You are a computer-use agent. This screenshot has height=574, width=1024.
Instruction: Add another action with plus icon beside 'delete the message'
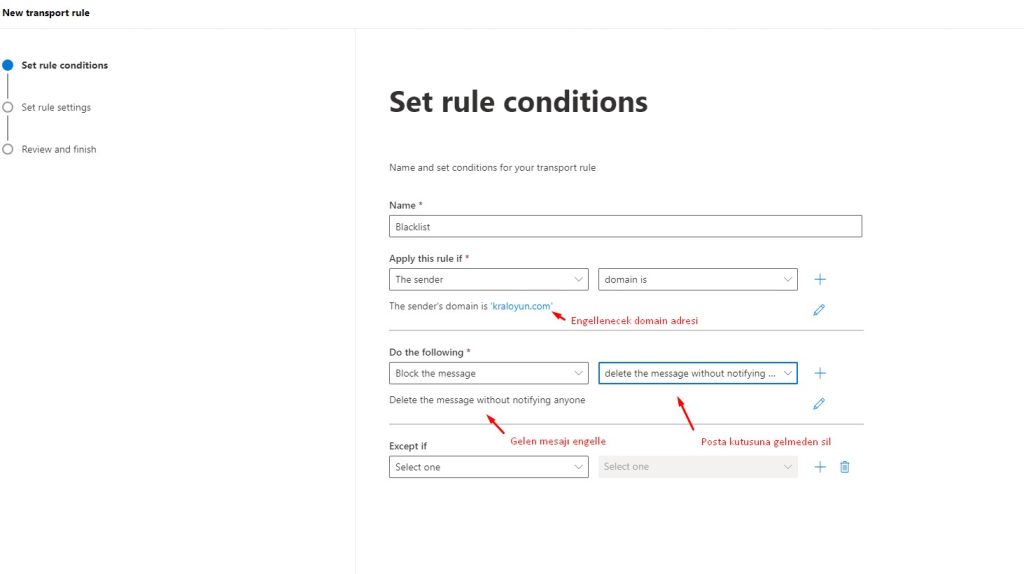click(x=820, y=373)
